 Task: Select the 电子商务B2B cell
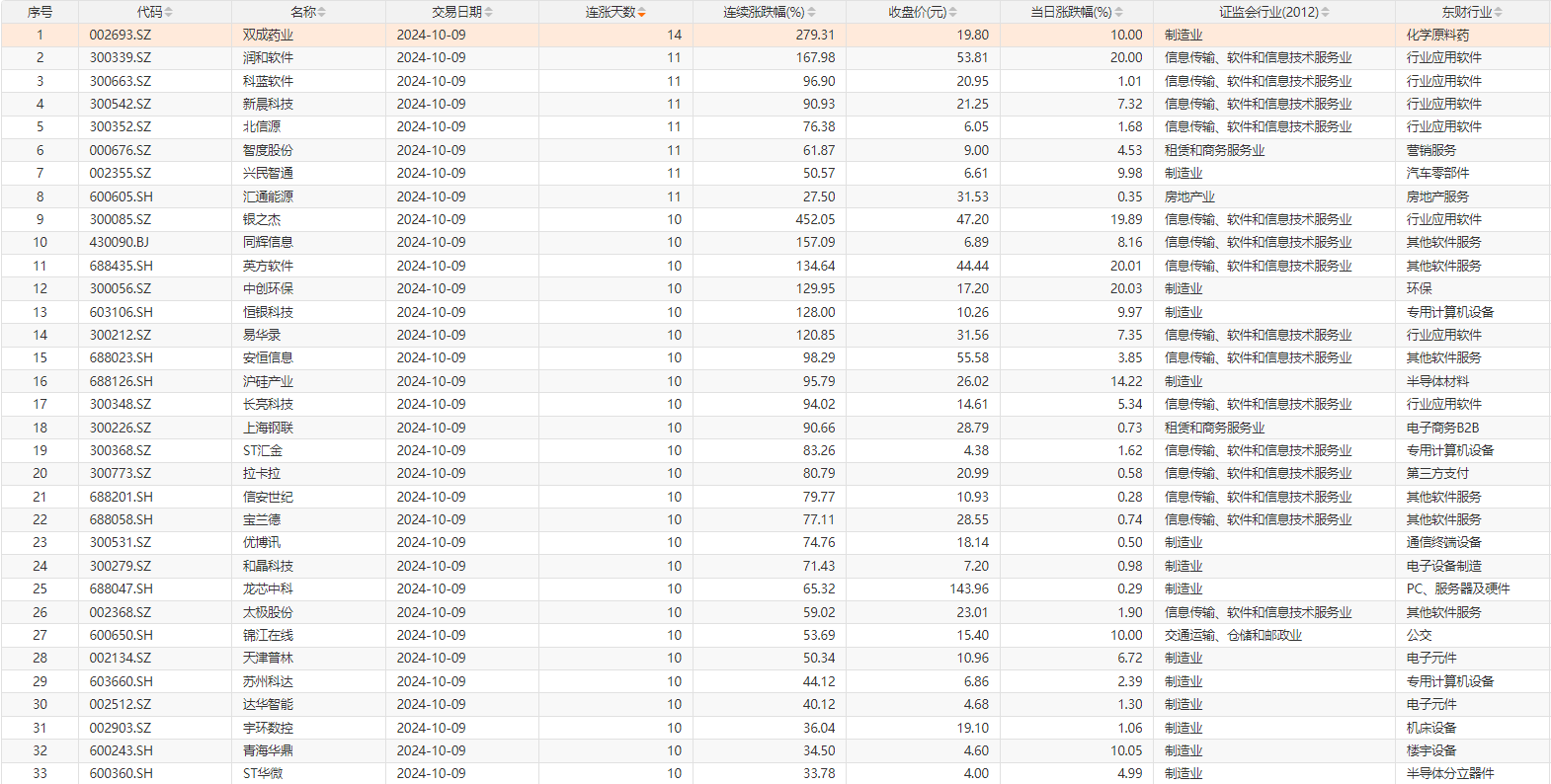coord(1442,428)
